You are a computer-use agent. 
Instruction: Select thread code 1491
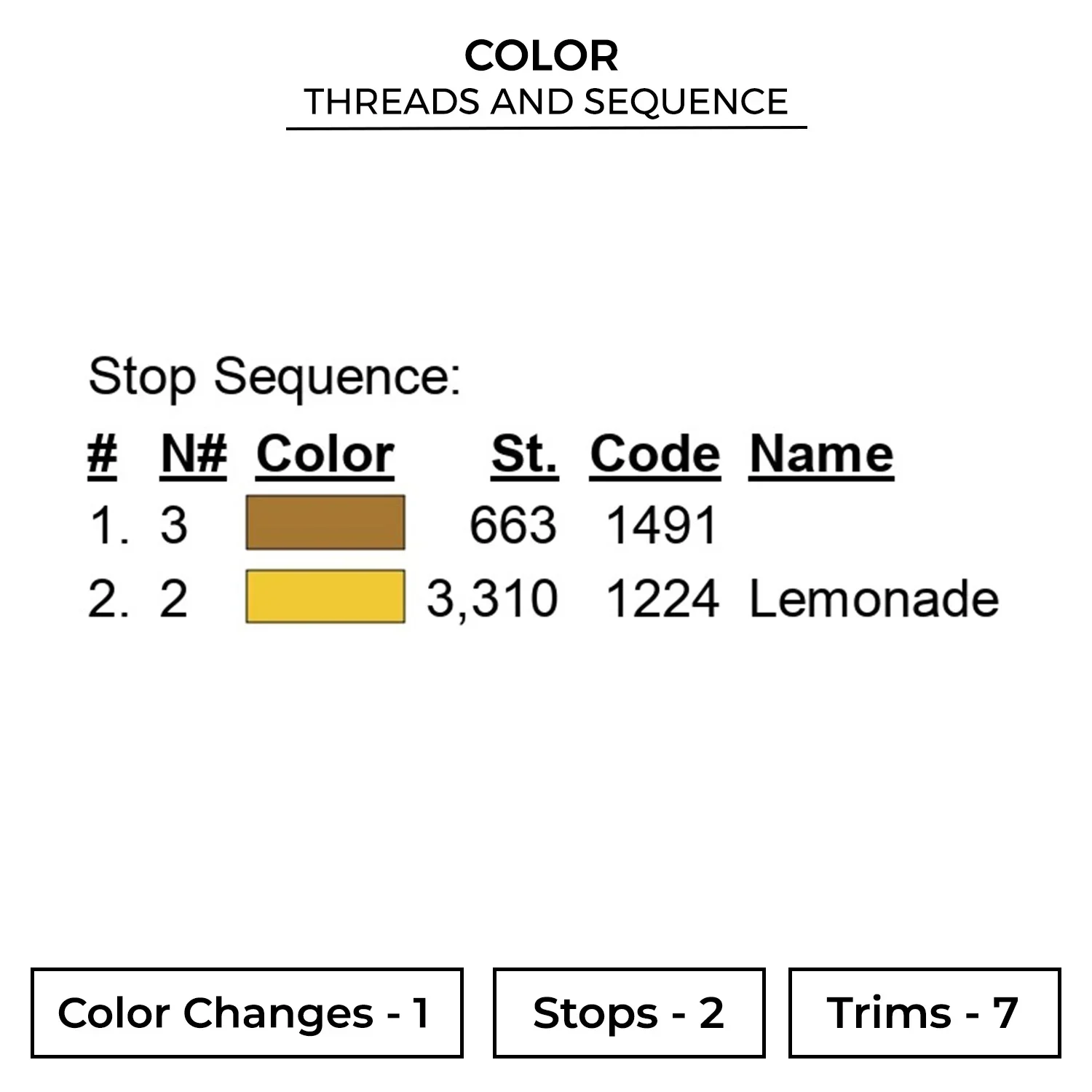pos(661,525)
